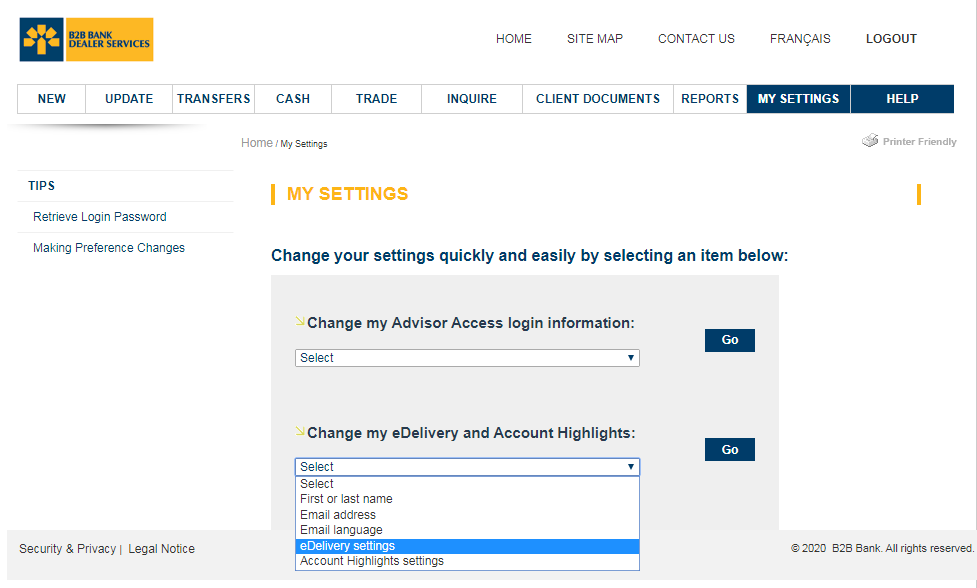This screenshot has width=977, height=588.
Task: Click Retrieve Login Password link
Action: [101, 217]
